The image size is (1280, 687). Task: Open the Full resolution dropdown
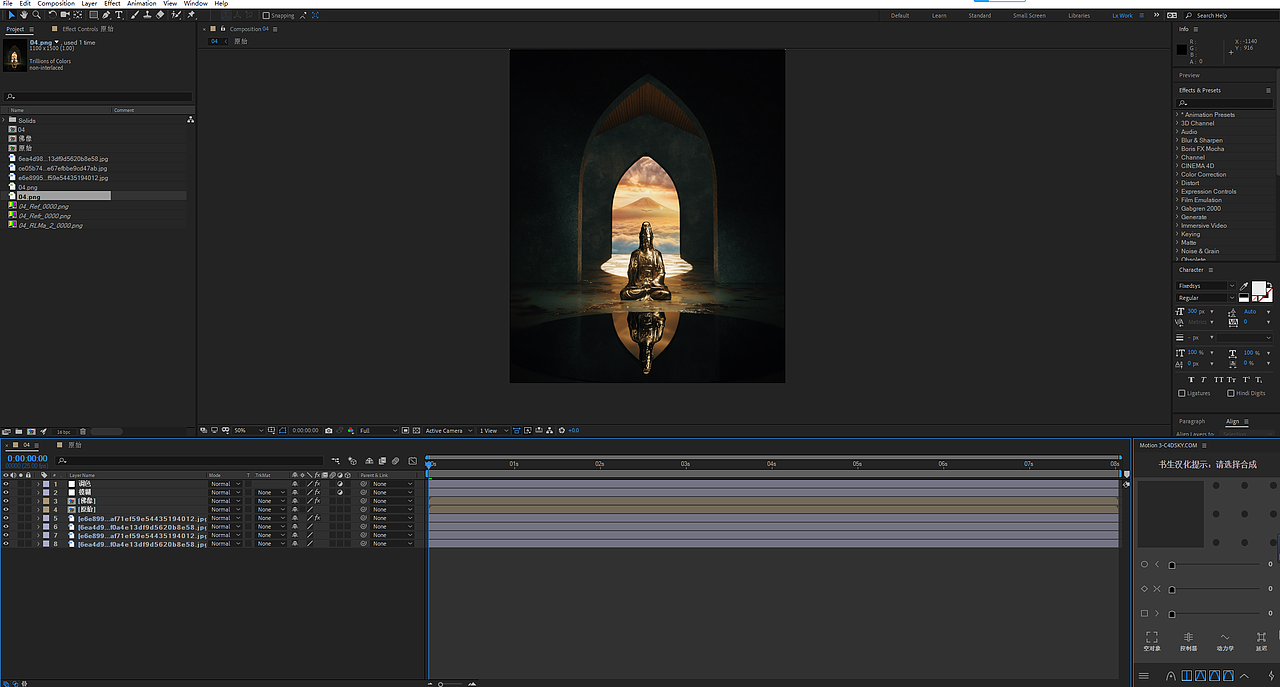378,430
